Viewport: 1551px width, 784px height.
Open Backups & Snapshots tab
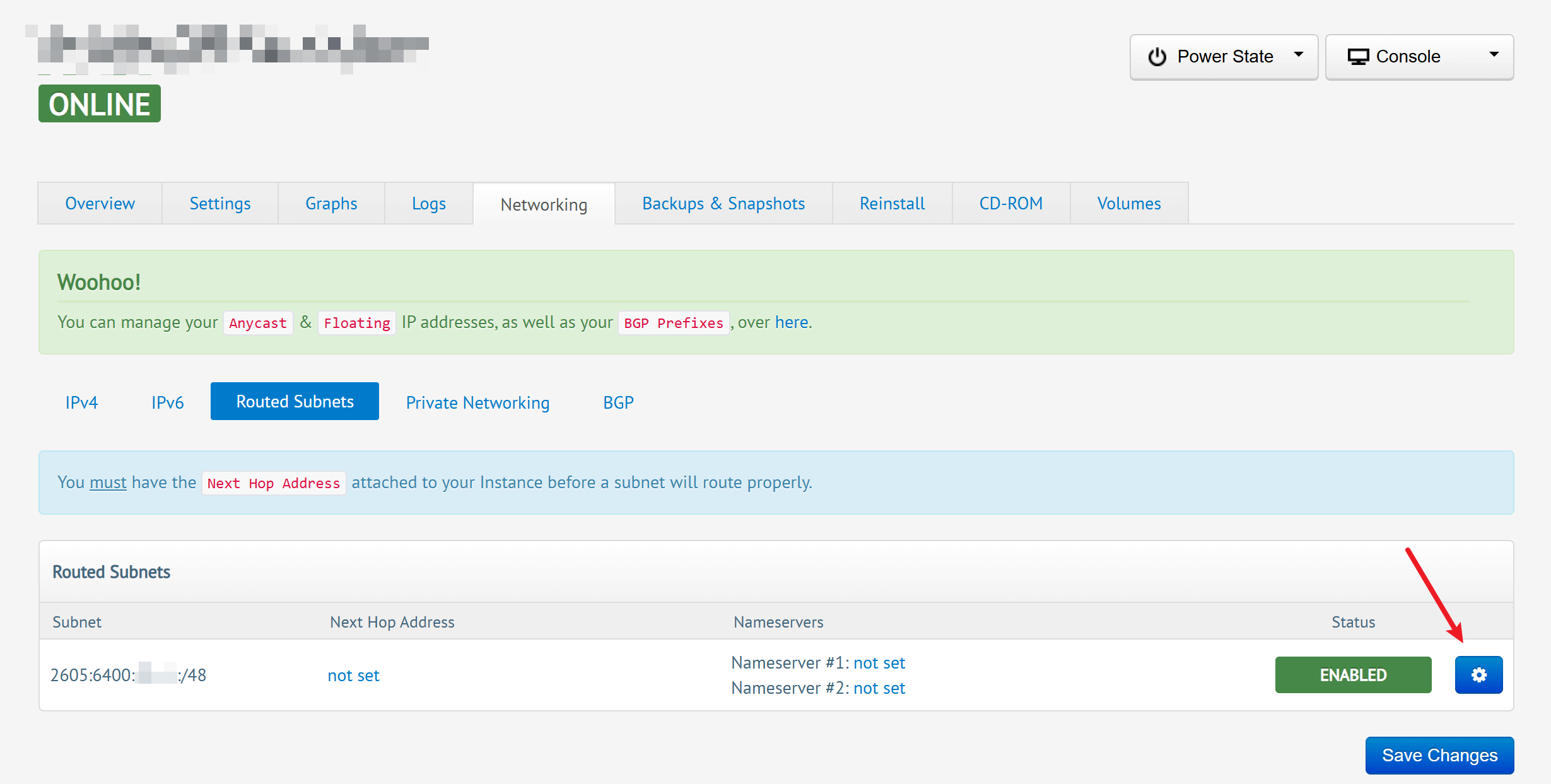[723, 204]
